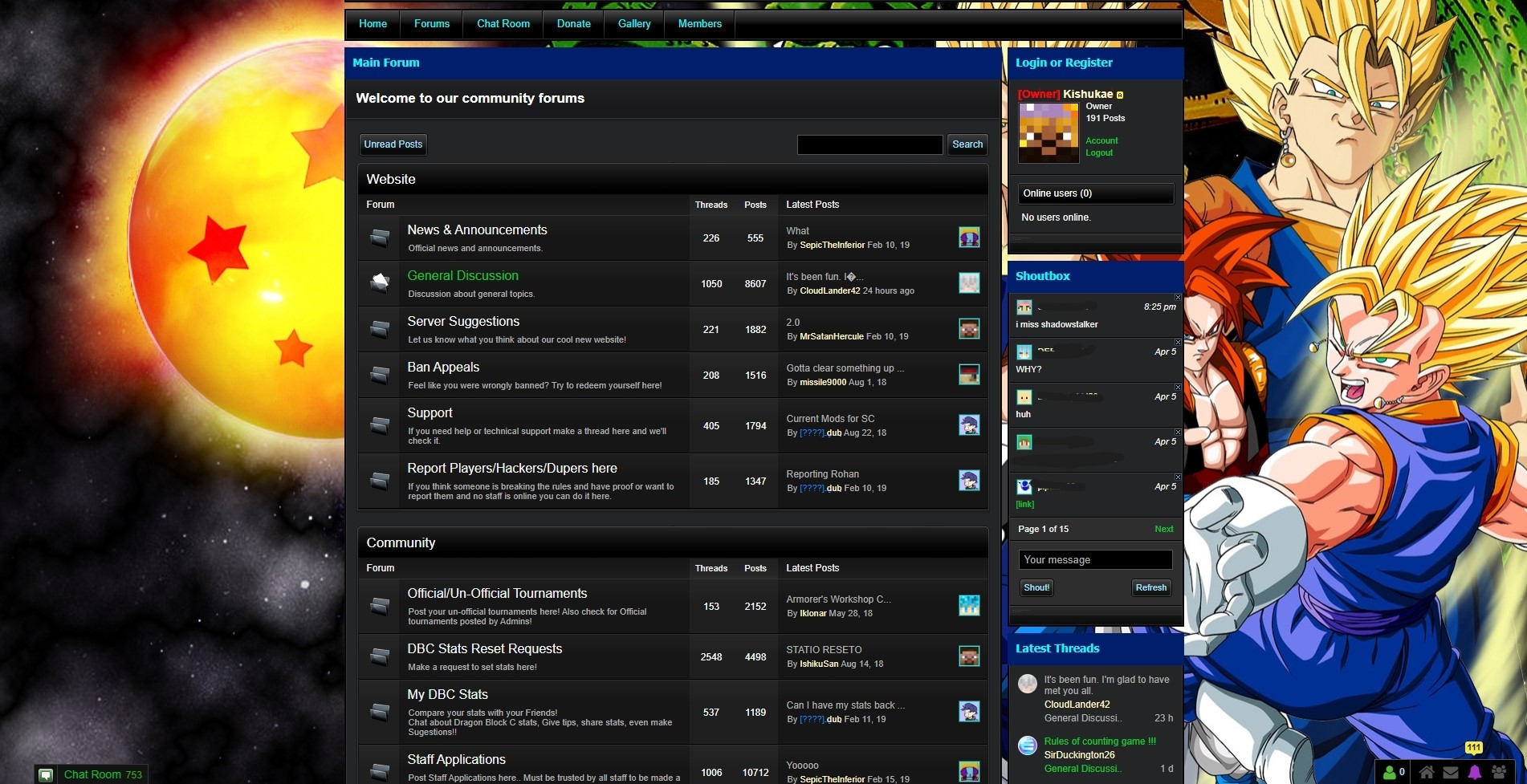Open the News & Announcements forum folder icon
Screen dimensions: 1527x784
pos(380,238)
